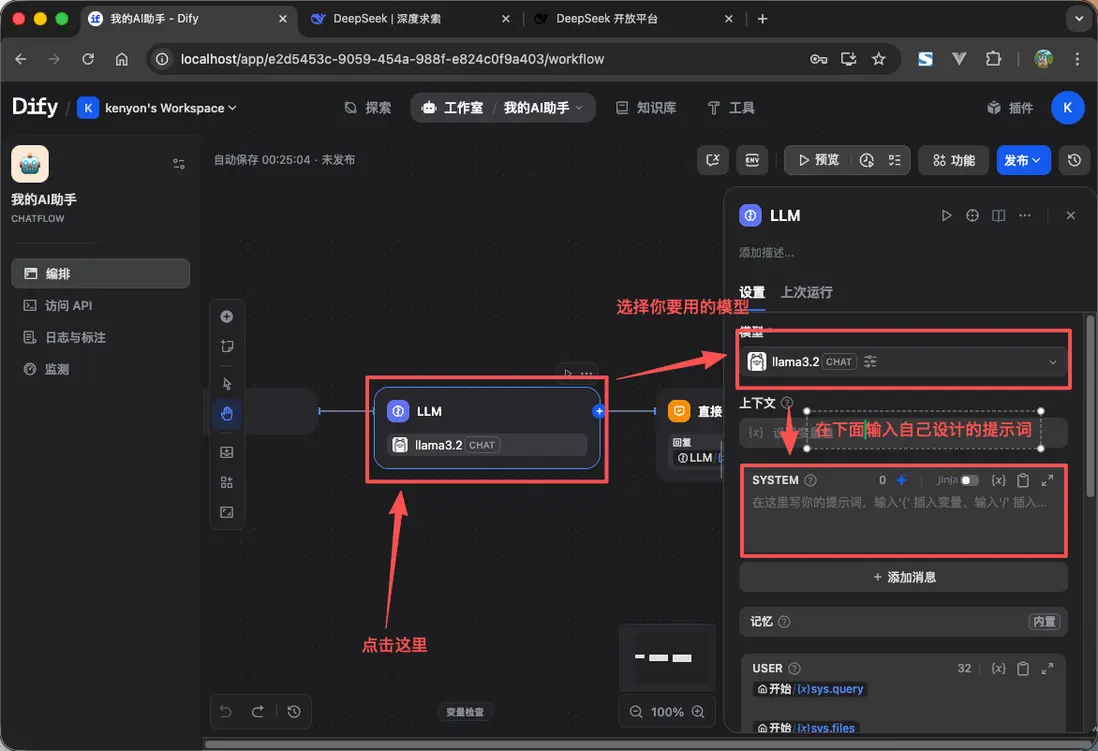
Task: Copy SYSTEM prompt using clipboard icon
Action: click(1023, 480)
